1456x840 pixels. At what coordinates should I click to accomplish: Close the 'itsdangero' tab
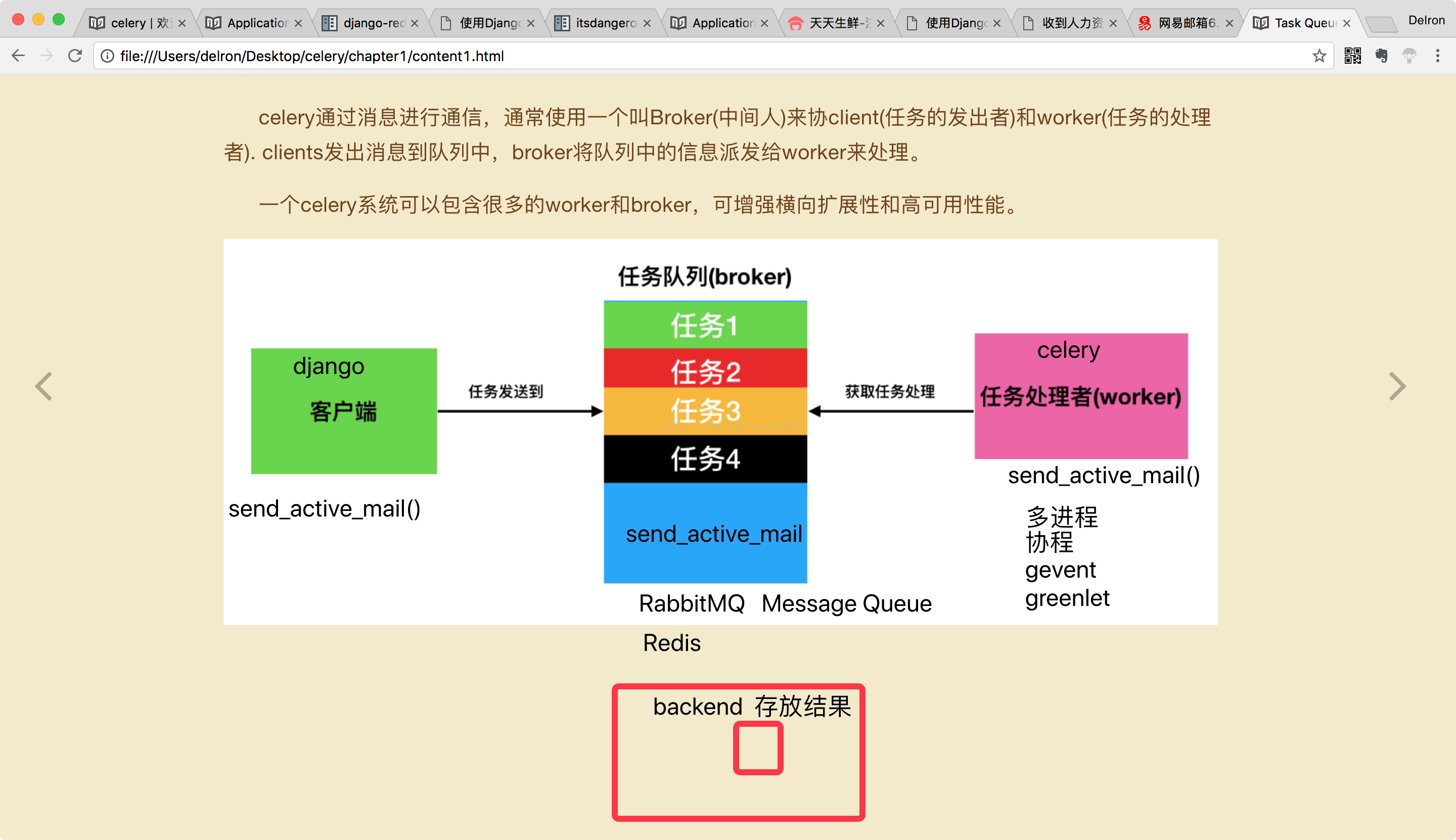[647, 23]
